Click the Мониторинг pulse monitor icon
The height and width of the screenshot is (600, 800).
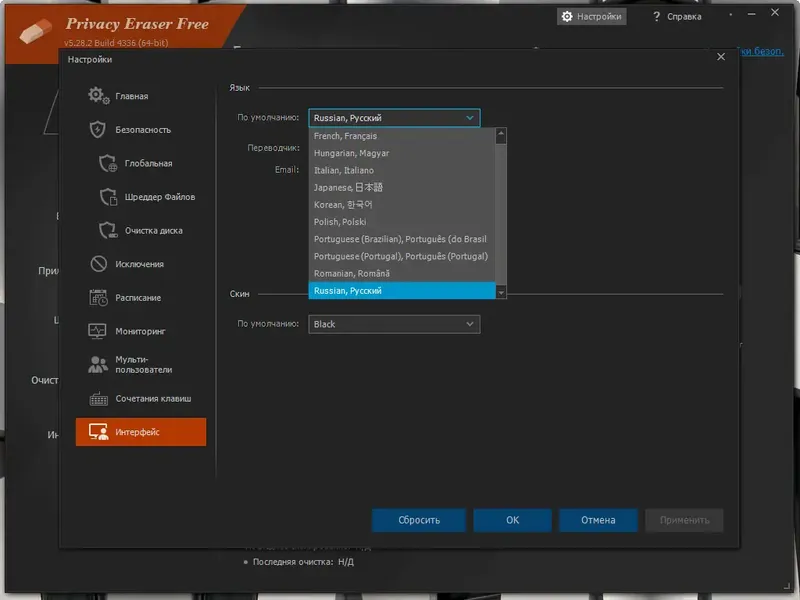click(x=97, y=331)
